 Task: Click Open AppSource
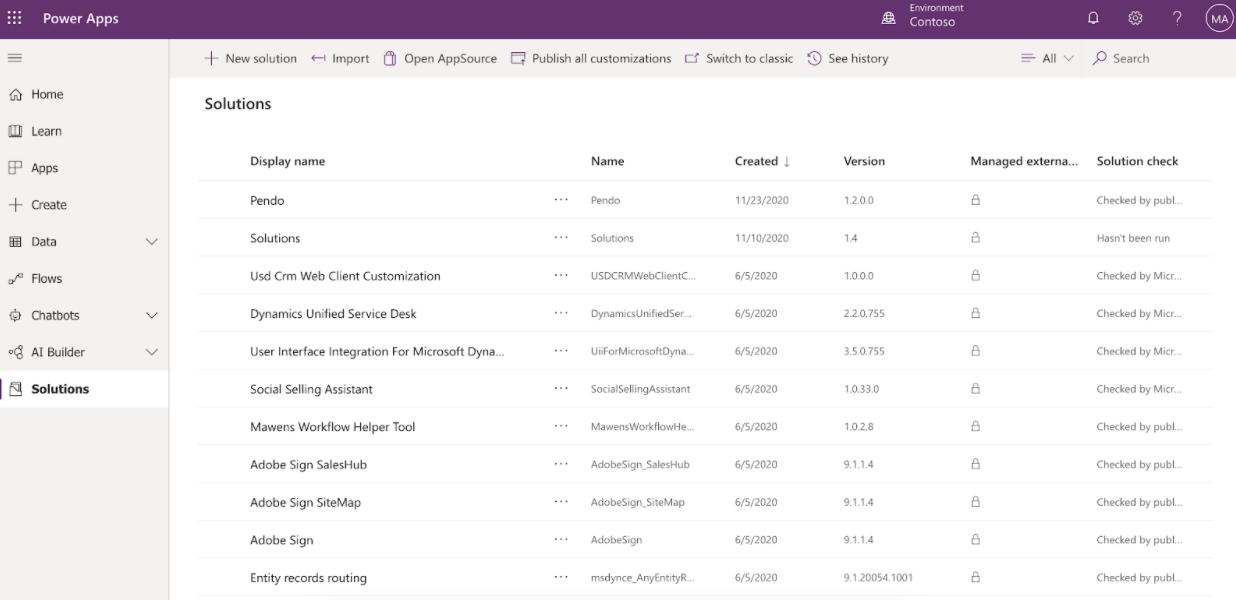click(x=440, y=58)
